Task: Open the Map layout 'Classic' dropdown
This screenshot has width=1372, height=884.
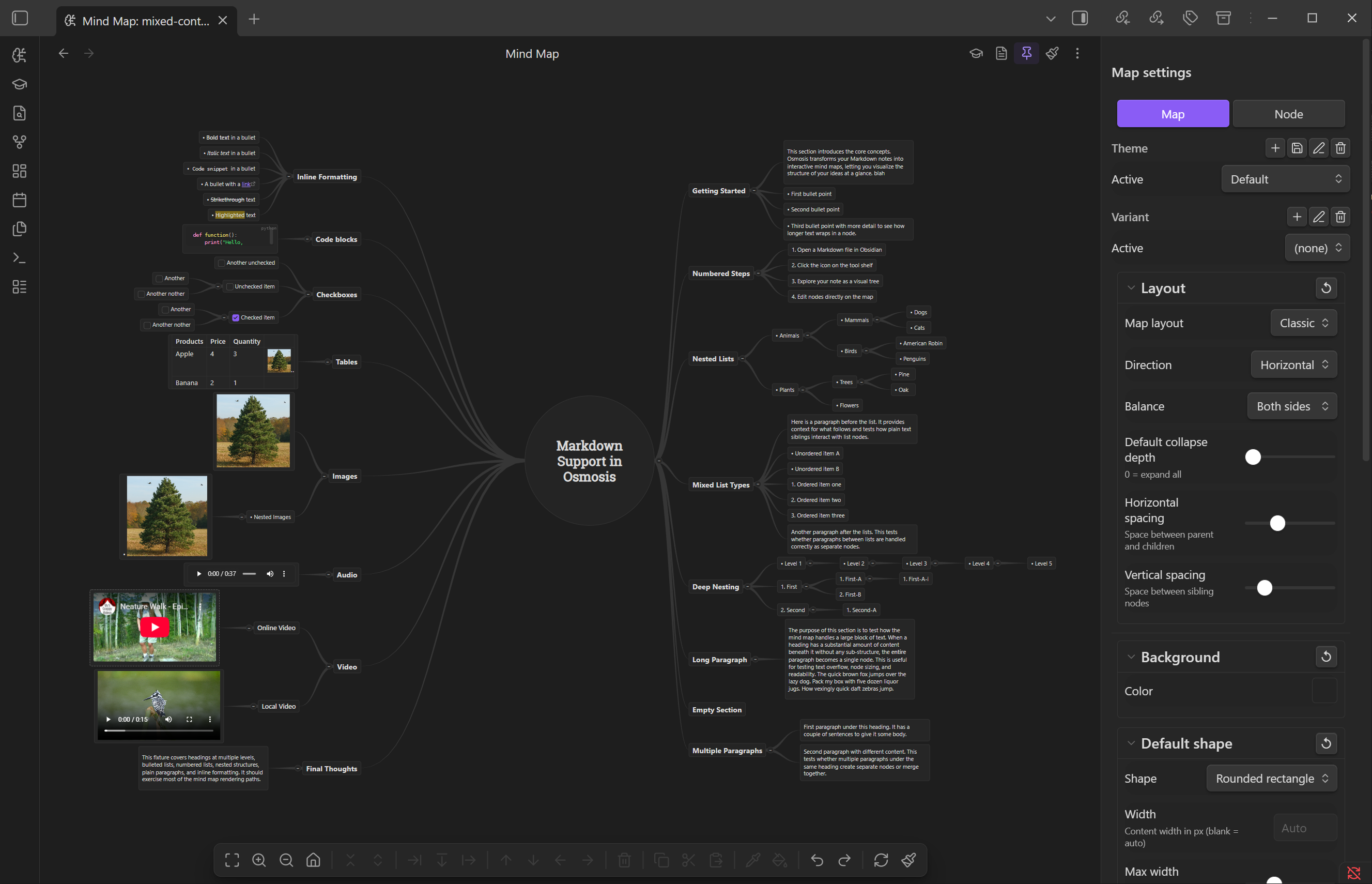Action: [x=1303, y=323]
